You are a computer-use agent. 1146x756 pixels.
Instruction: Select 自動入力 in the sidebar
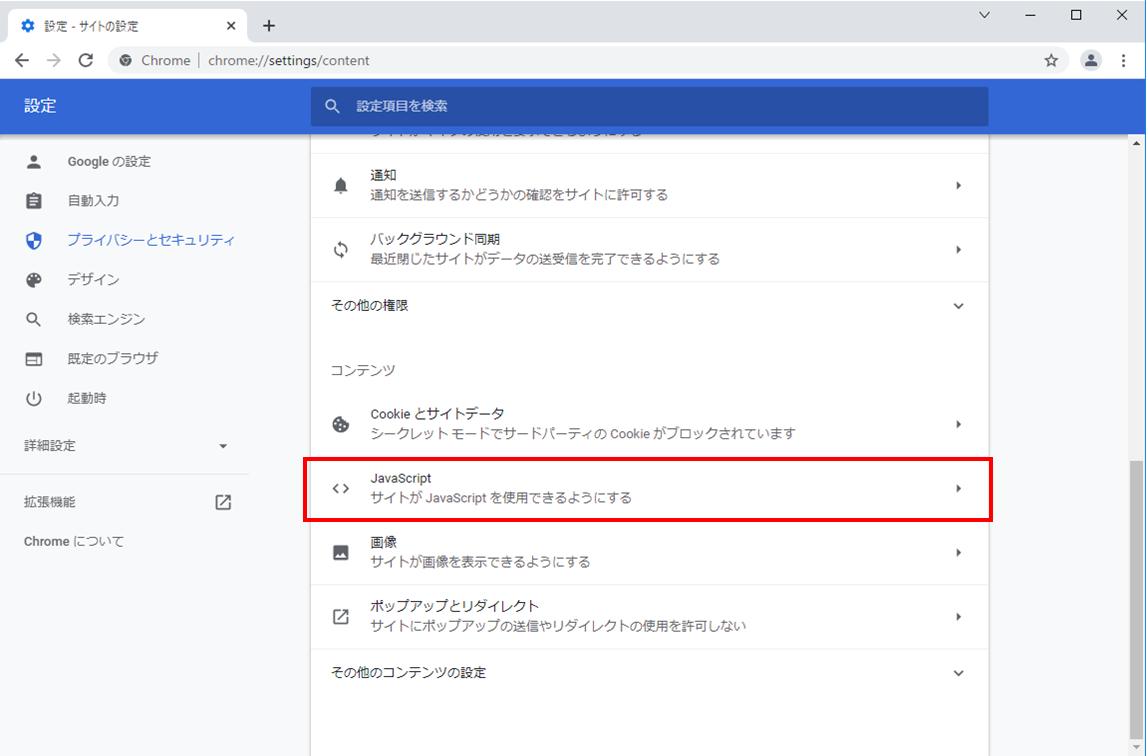(94, 201)
